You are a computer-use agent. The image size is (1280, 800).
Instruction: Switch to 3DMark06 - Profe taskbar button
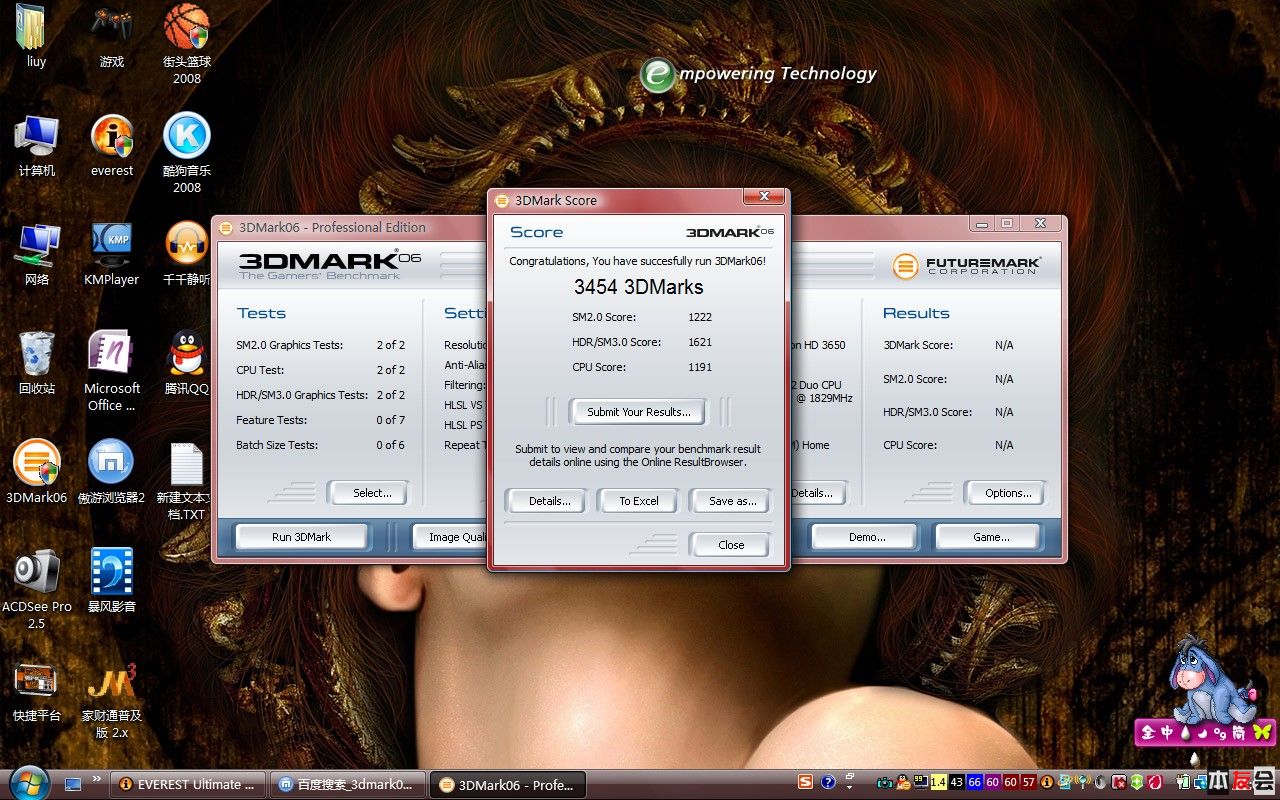[508, 784]
